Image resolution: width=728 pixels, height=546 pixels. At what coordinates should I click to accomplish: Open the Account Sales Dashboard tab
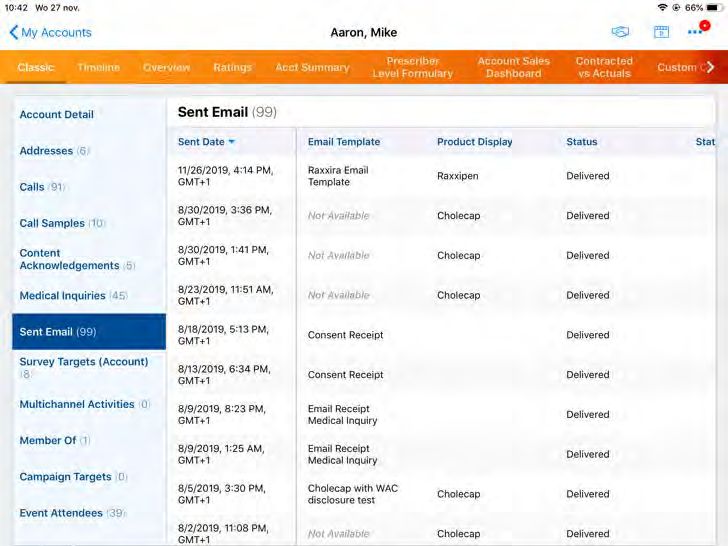[513, 68]
